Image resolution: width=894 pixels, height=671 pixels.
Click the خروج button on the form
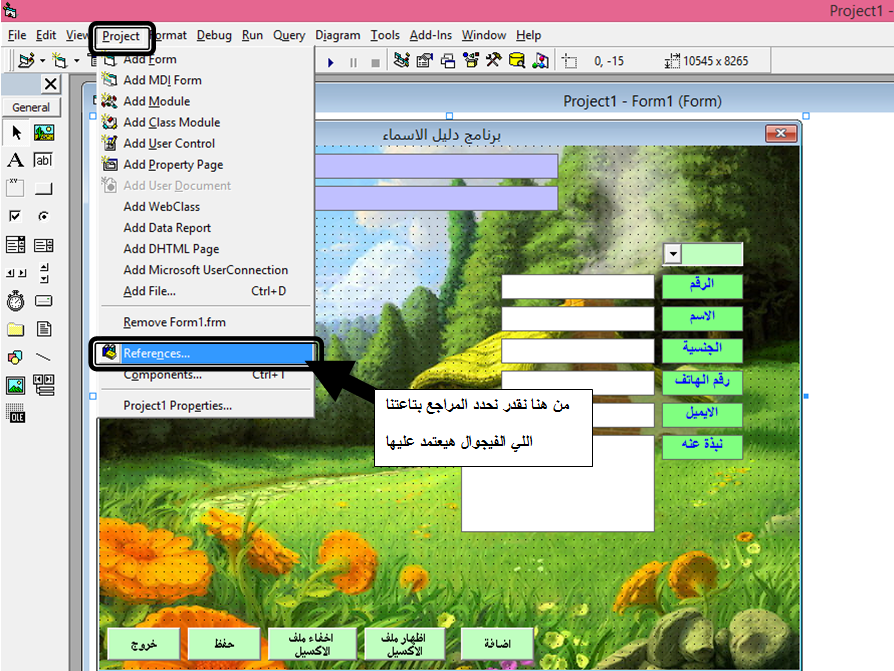[x=144, y=644]
